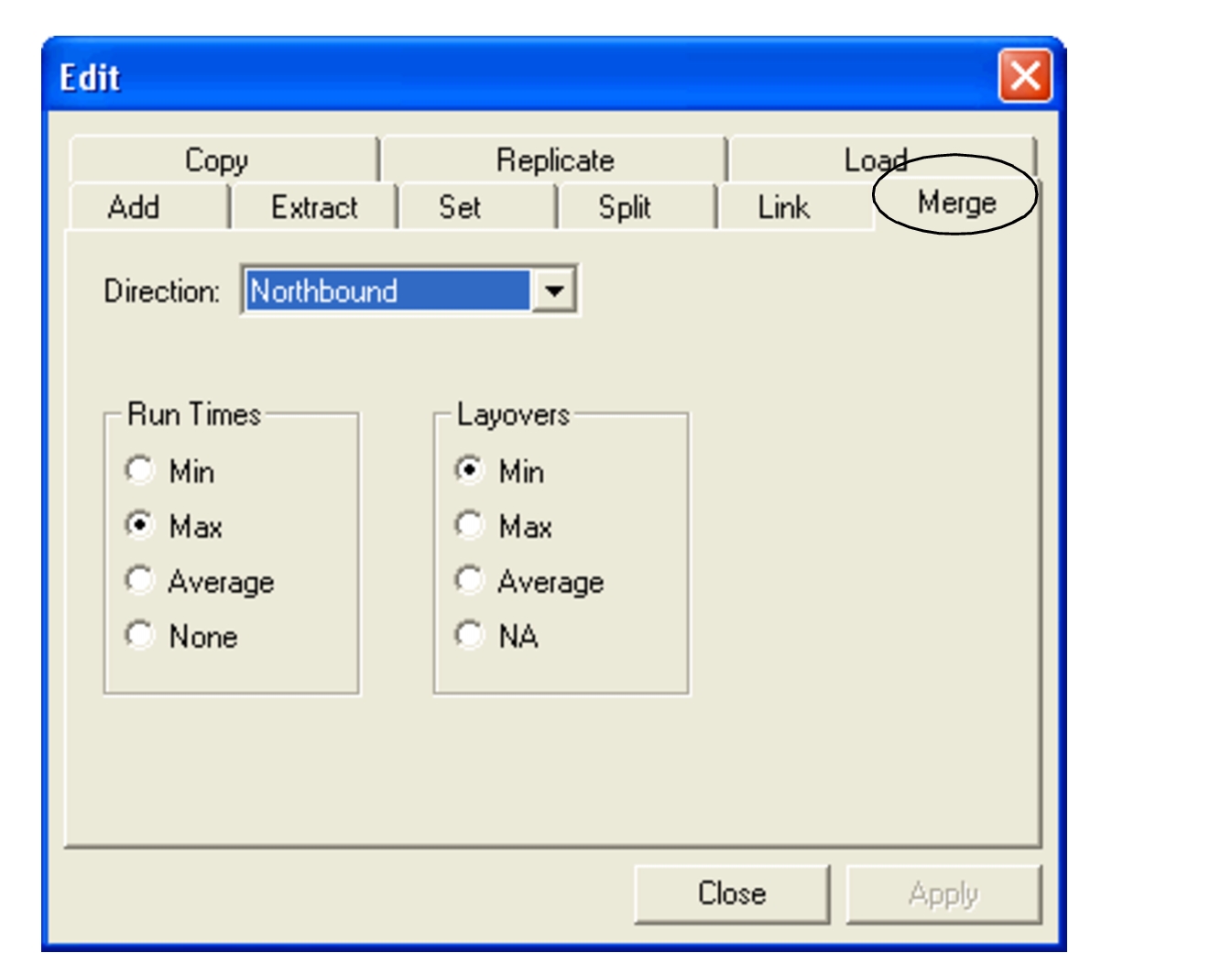
Task: Switch to the Extract tab
Action: pos(316,208)
